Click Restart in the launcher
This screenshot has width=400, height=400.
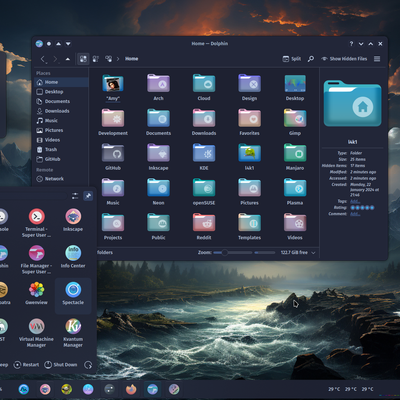[26, 365]
